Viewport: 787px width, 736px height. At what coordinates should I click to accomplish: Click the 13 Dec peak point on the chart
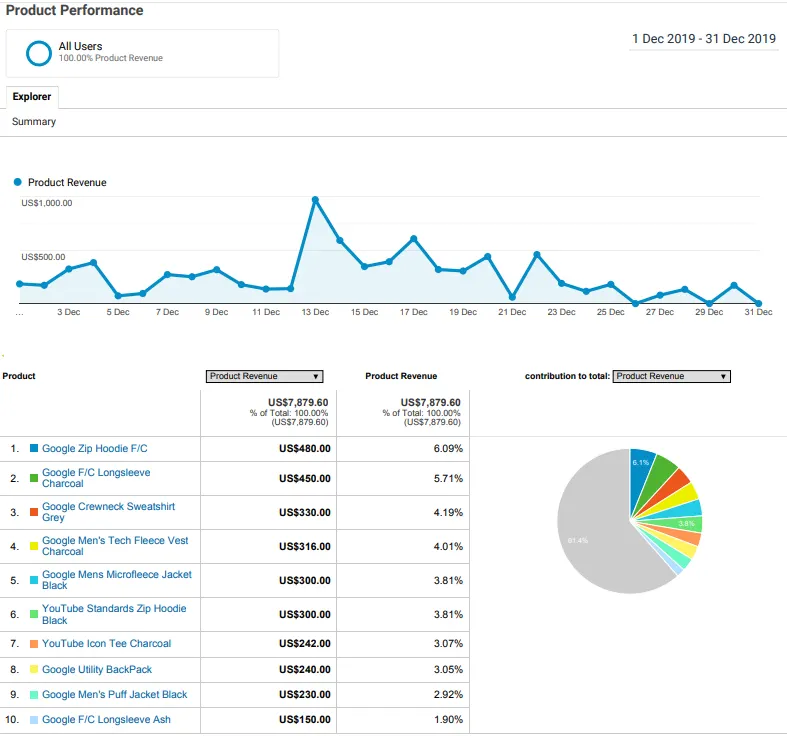pos(315,200)
